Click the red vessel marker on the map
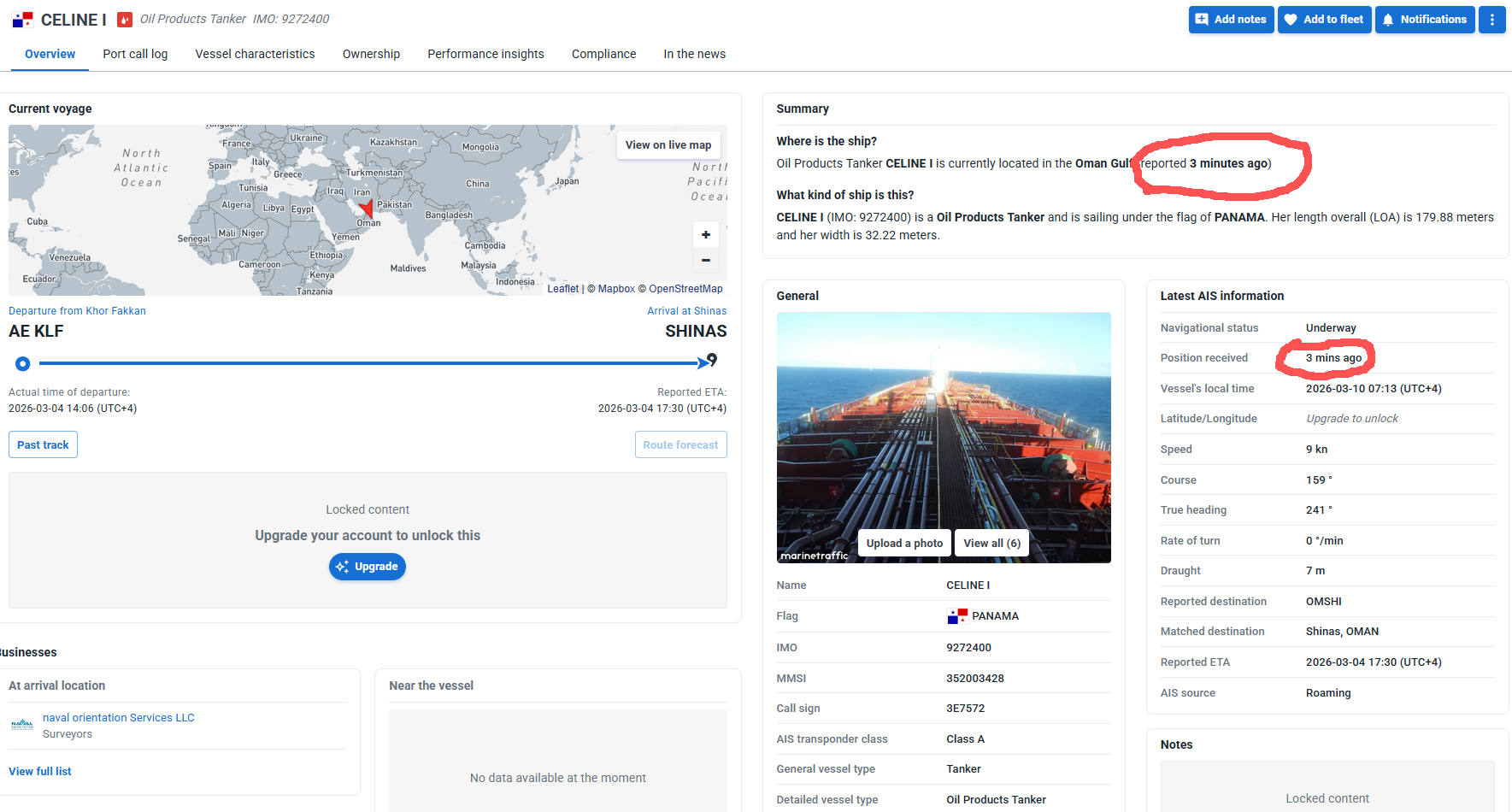Viewport: 1512px width, 812px height. point(367,208)
